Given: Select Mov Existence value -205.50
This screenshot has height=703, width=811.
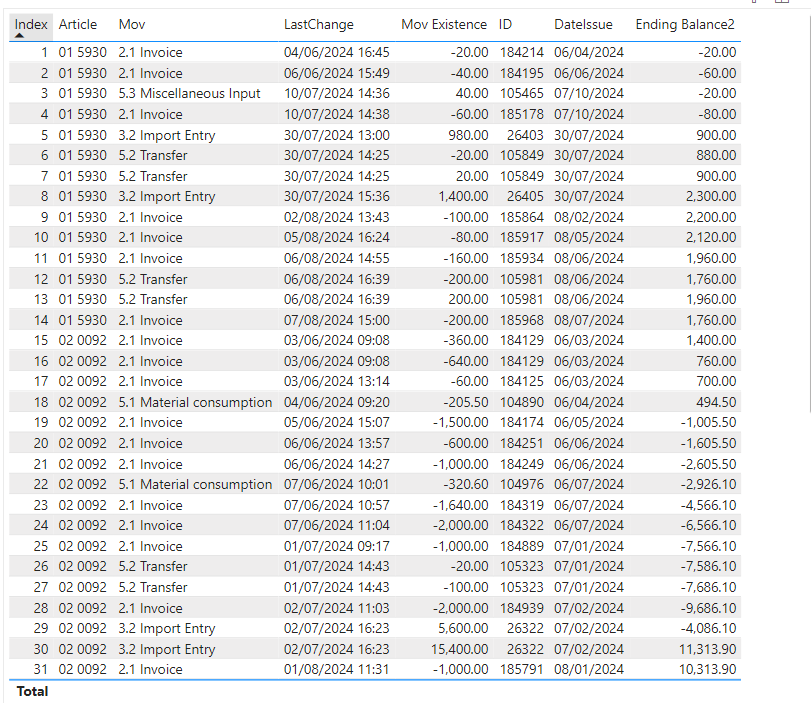Looking at the screenshot, I should pos(465,402).
